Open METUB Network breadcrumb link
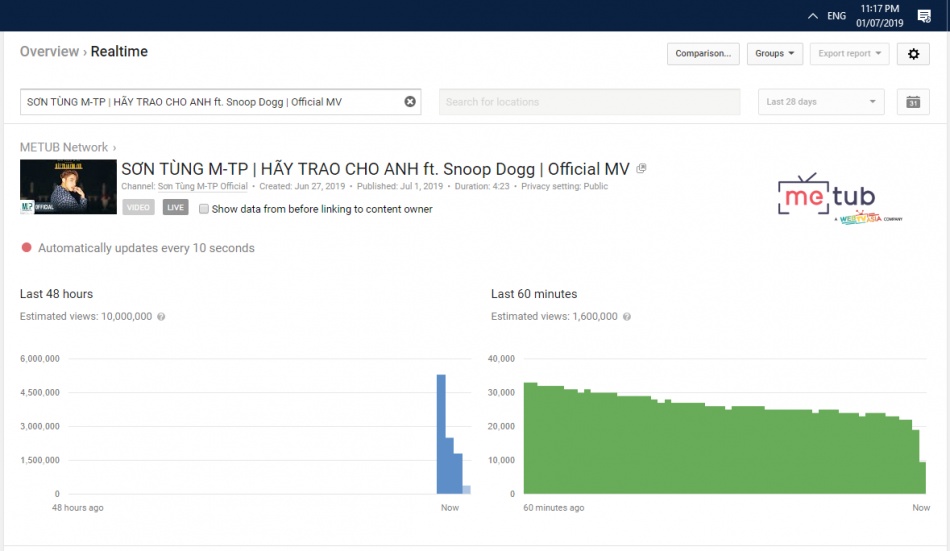This screenshot has width=950, height=551. point(64,147)
